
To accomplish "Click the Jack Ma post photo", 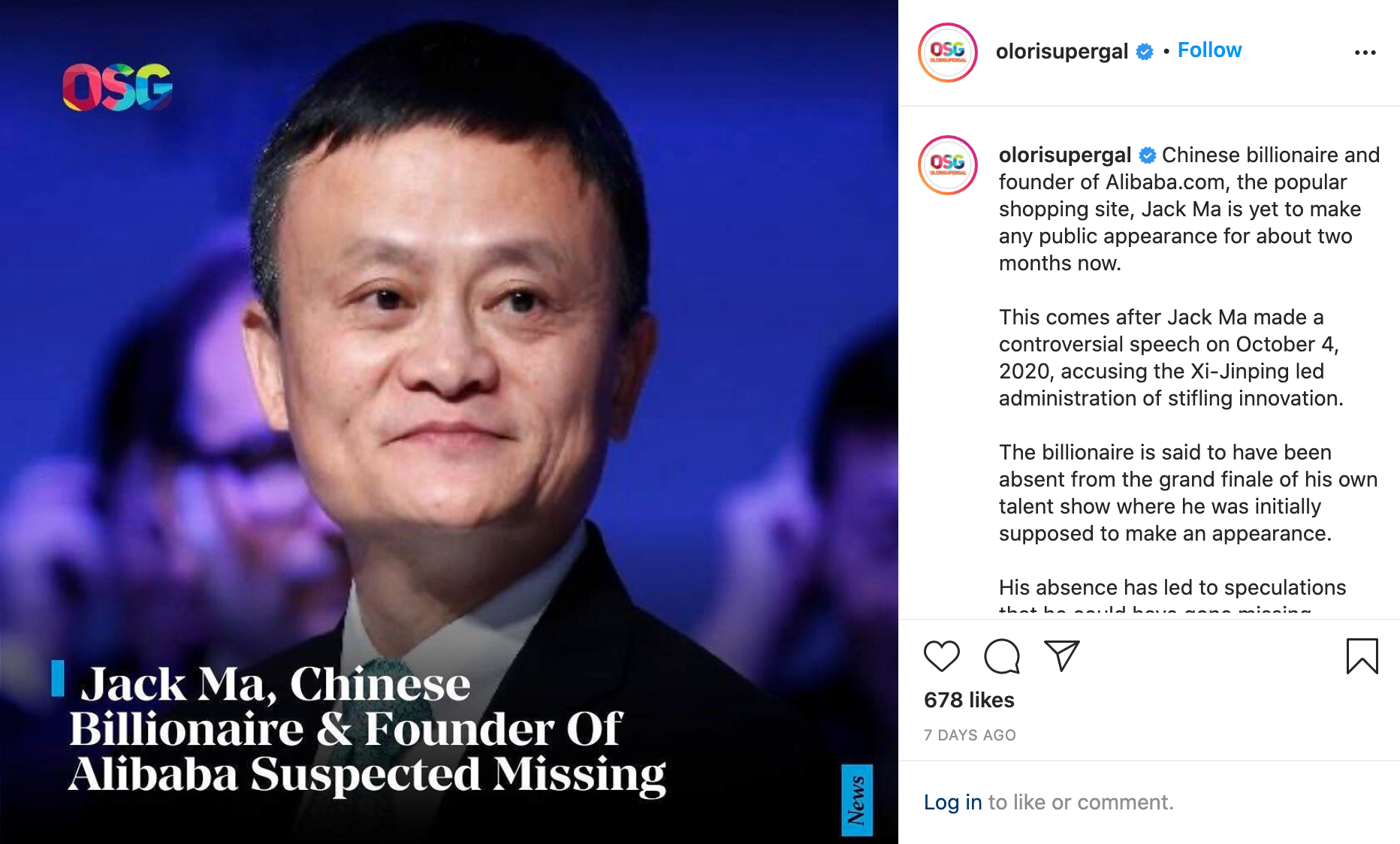I will (x=449, y=422).
